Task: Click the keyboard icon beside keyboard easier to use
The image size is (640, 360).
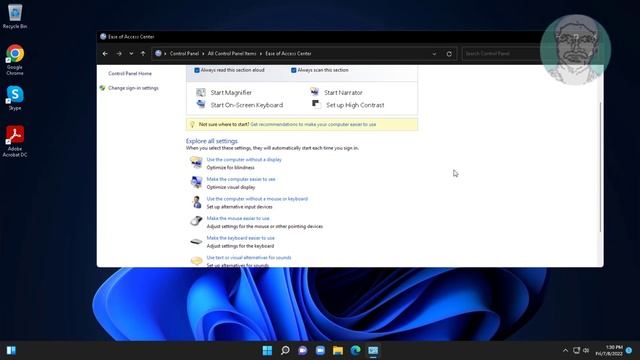Action: pyautogui.click(x=196, y=241)
